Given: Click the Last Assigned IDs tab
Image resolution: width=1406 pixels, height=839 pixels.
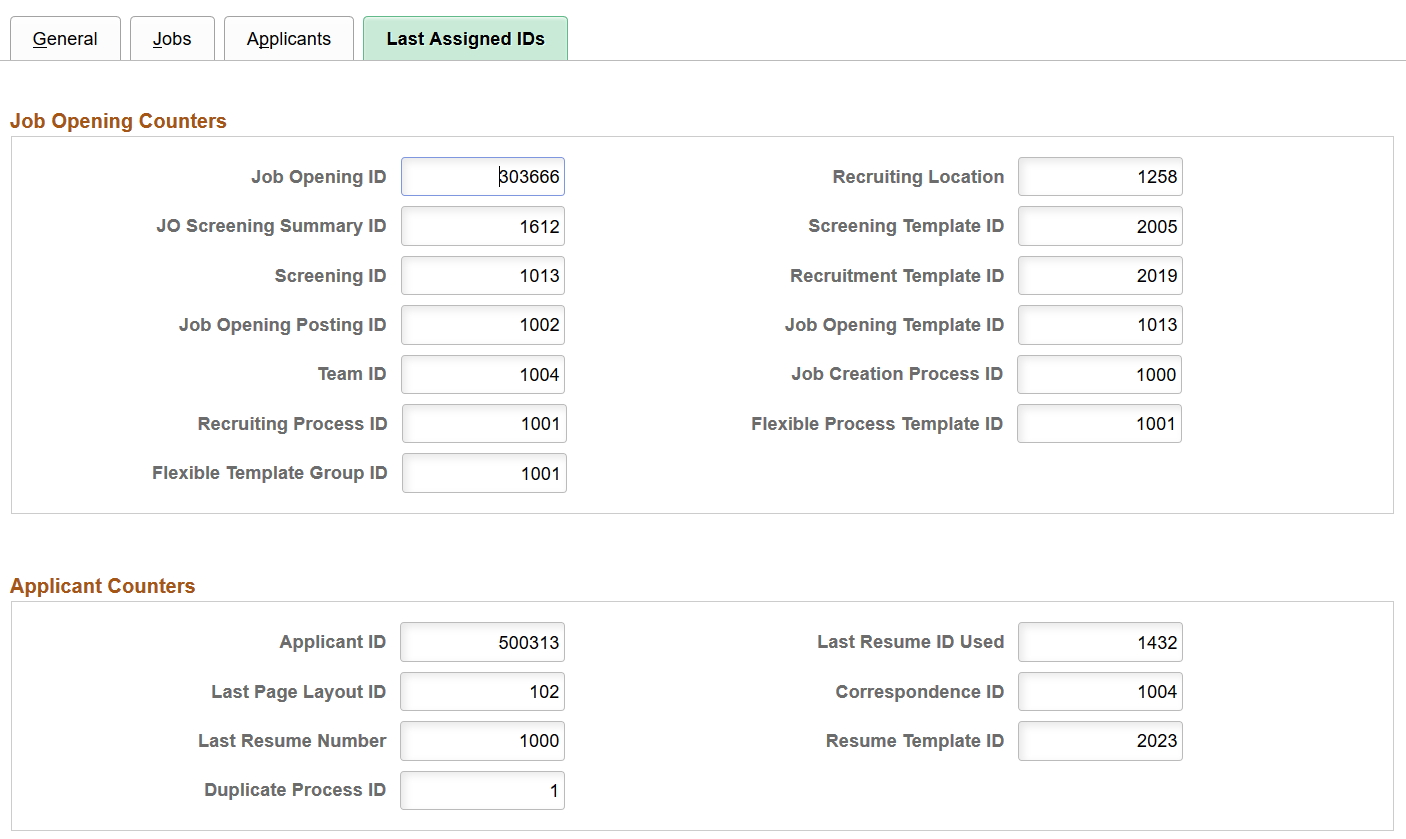Looking at the screenshot, I should pyautogui.click(x=465, y=39).
